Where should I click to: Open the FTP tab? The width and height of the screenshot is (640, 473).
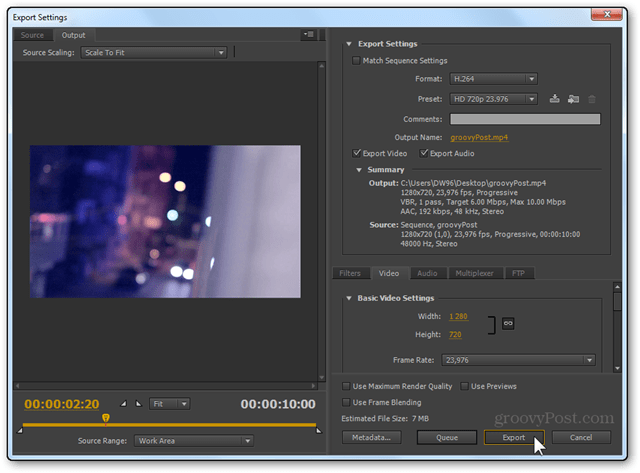(518, 273)
